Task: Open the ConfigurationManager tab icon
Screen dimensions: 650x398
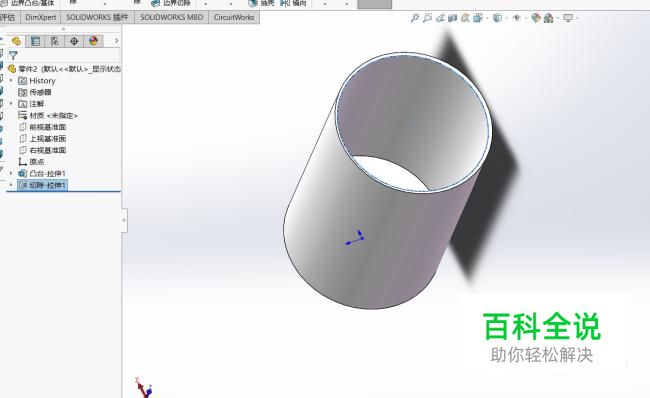Action: click(x=55, y=41)
